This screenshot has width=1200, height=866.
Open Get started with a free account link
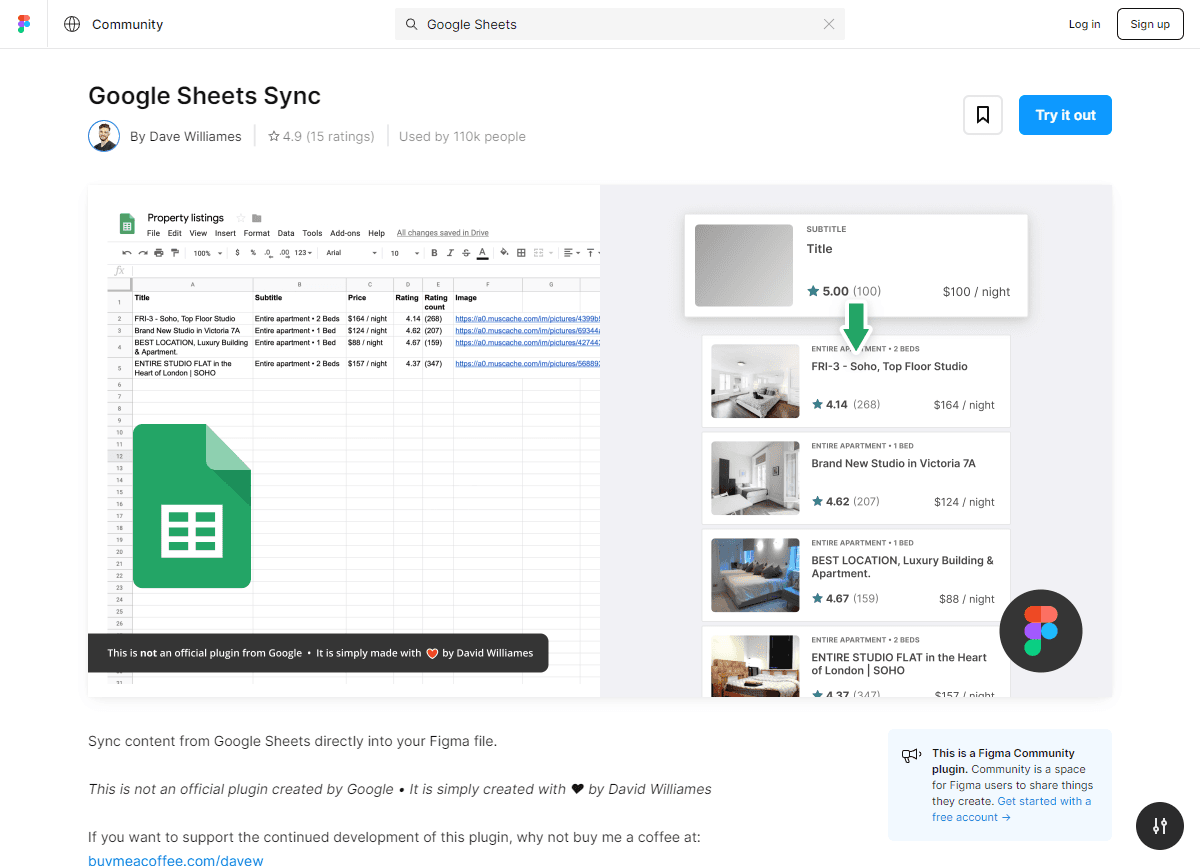pyautogui.click(x=1011, y=809)
